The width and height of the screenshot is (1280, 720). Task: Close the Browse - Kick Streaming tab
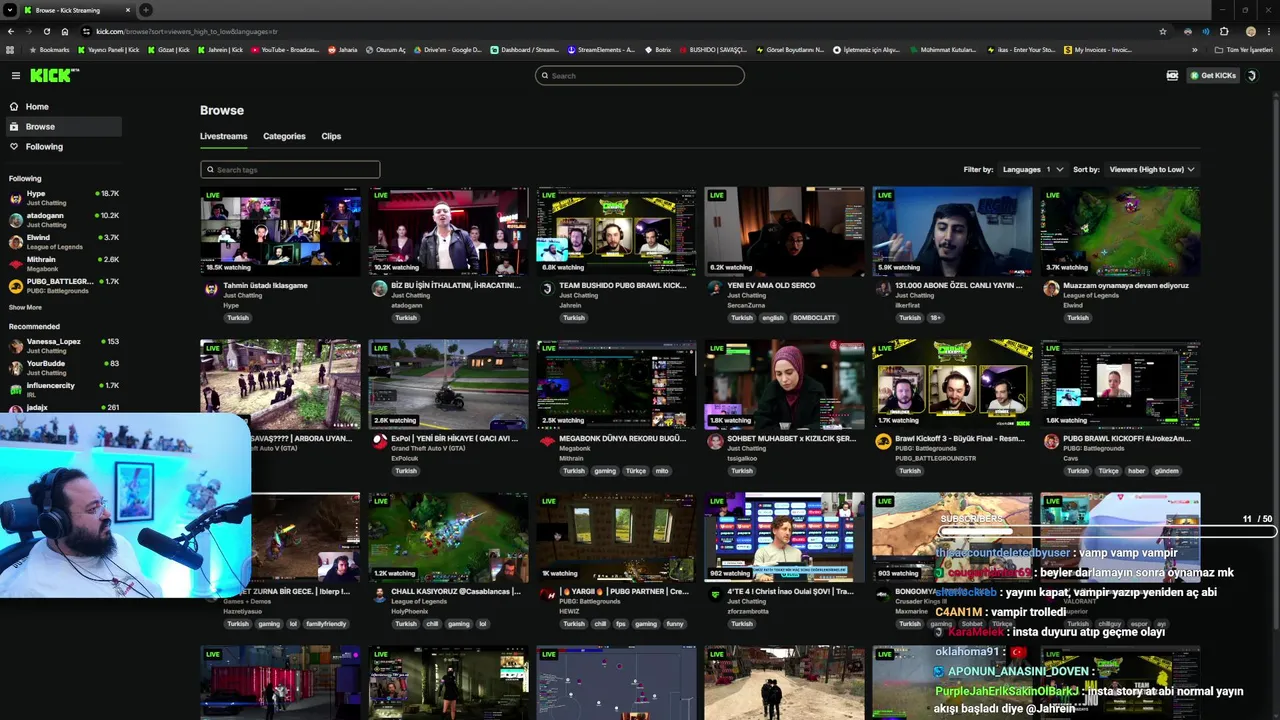pos(128,10)
